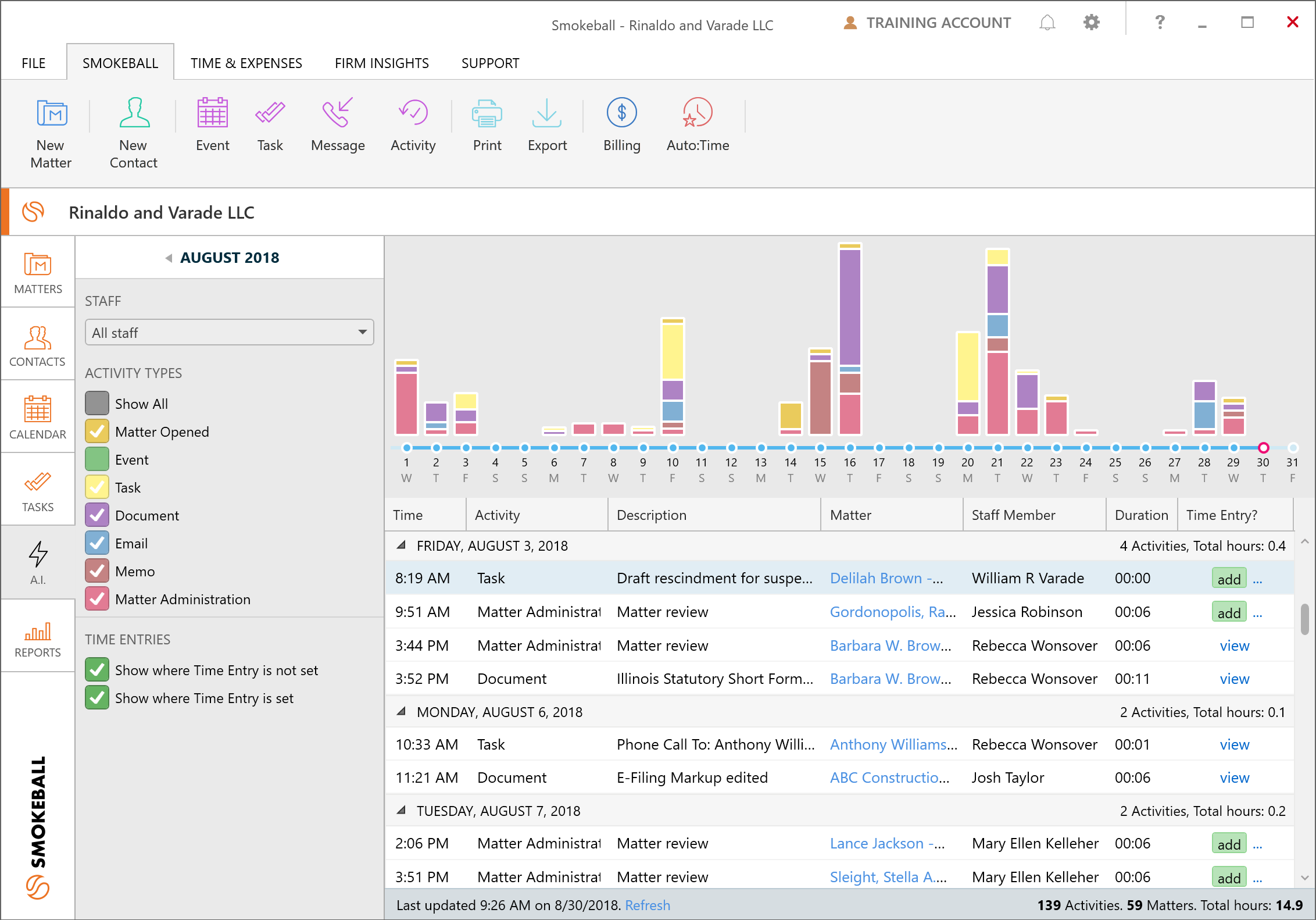Click the New Matter ribbon icon
The width and height of the screenshot is (1316, 920).
[51, 113]
